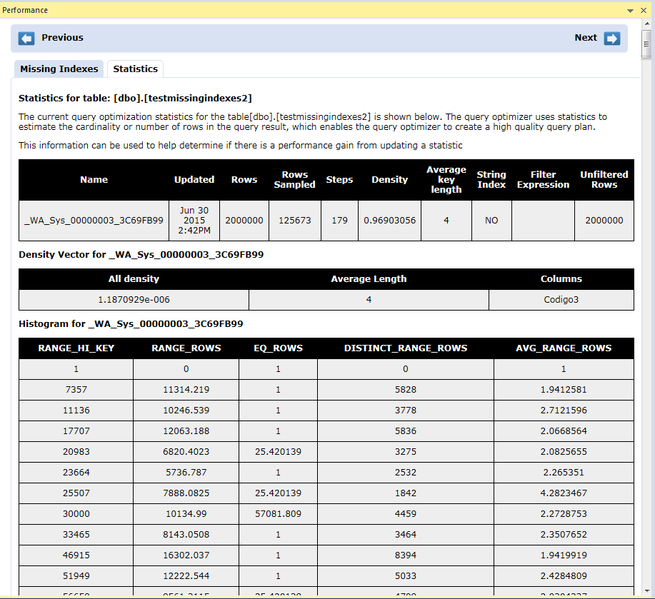Open the Performance panel dropdown arrow

click(x=630, y=11)
